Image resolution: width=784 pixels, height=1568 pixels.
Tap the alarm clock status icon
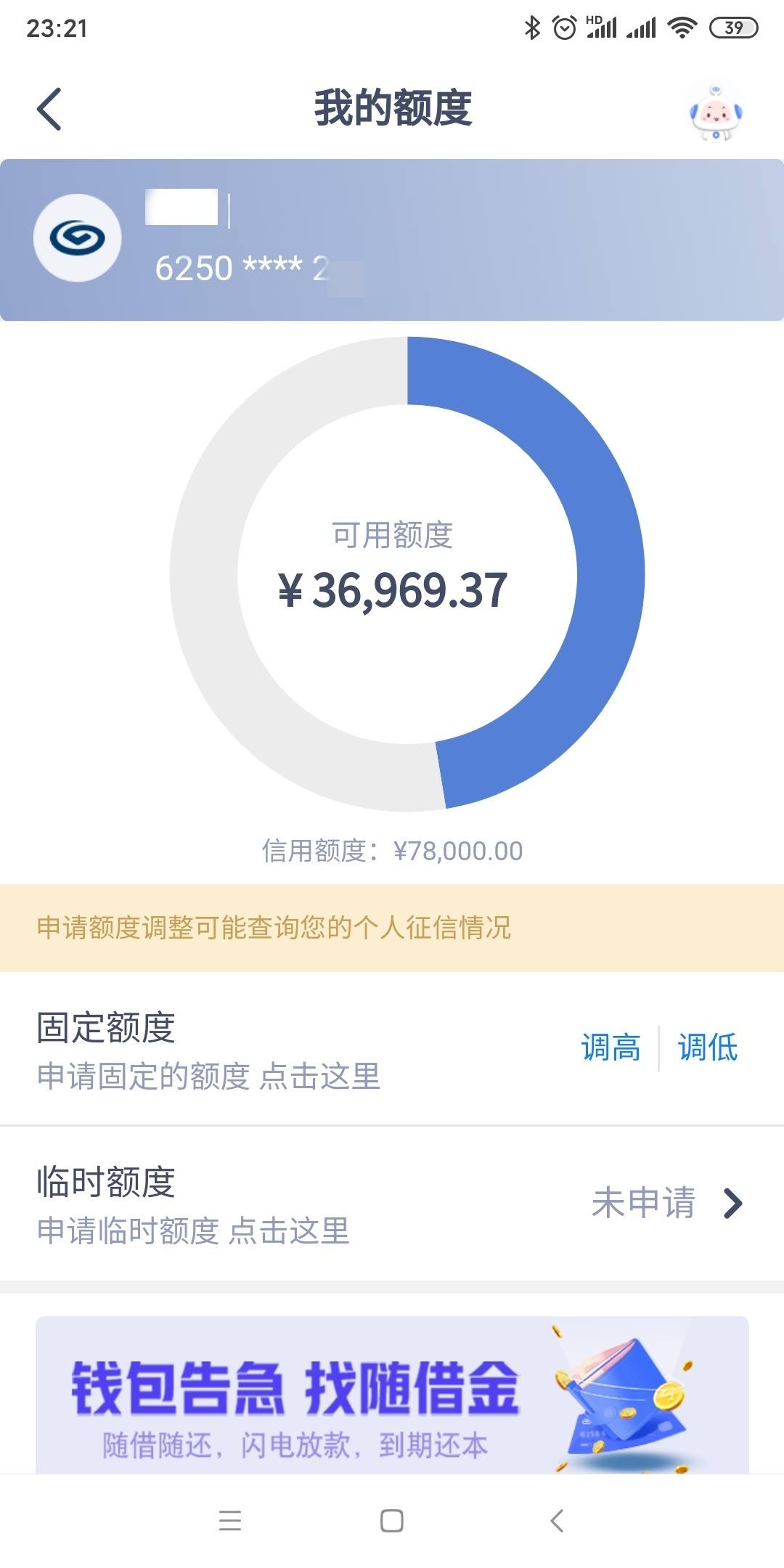(564, 28)
